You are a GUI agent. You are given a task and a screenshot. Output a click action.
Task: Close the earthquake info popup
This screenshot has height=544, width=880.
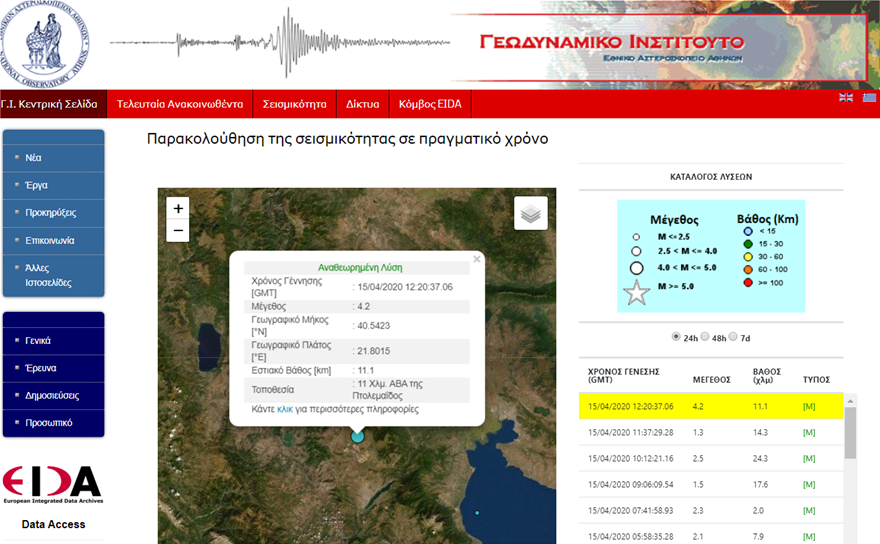(x=476, y=258)
